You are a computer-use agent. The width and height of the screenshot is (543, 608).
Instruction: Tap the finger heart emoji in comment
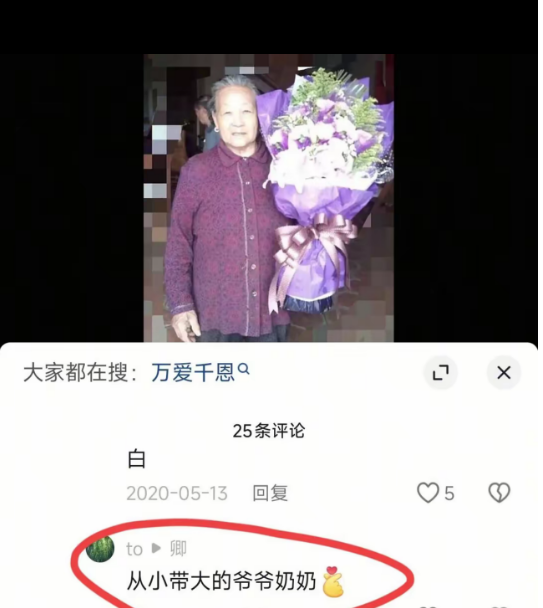pos(333,581)
